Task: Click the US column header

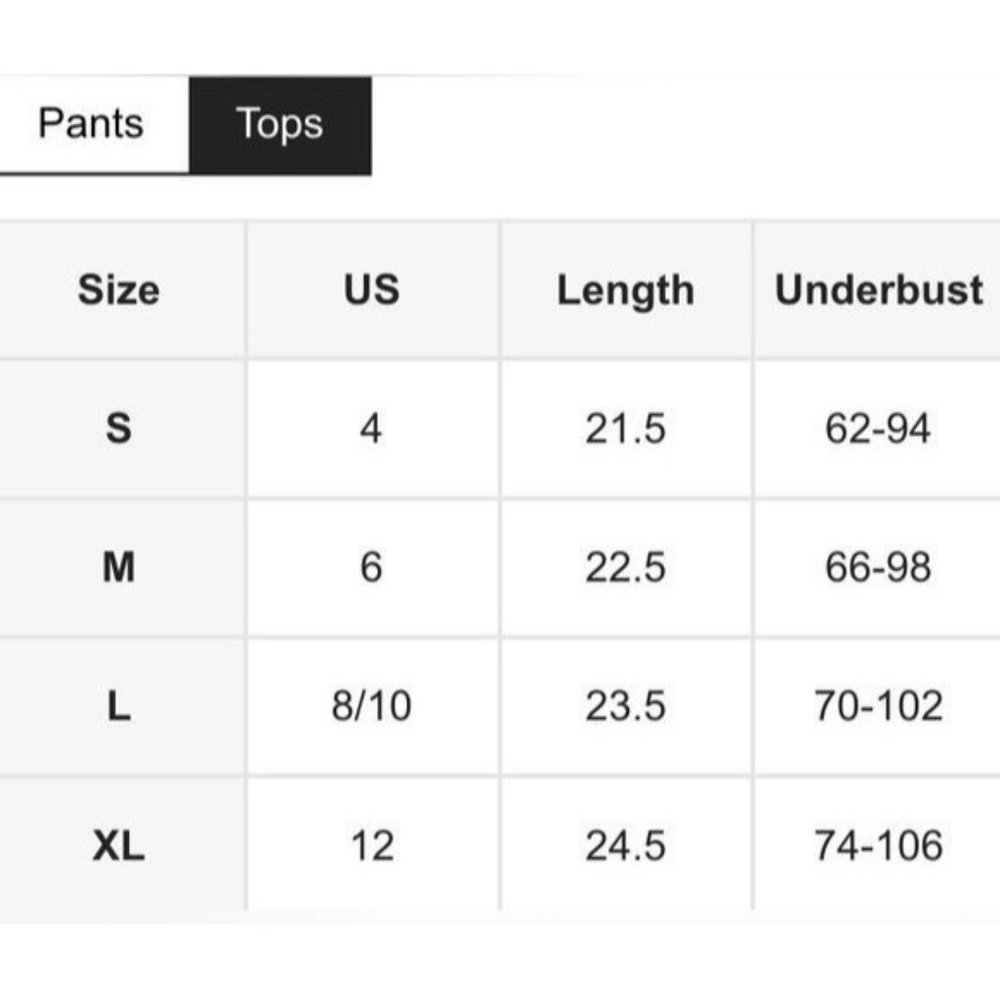Action: (x=372, y=290)
